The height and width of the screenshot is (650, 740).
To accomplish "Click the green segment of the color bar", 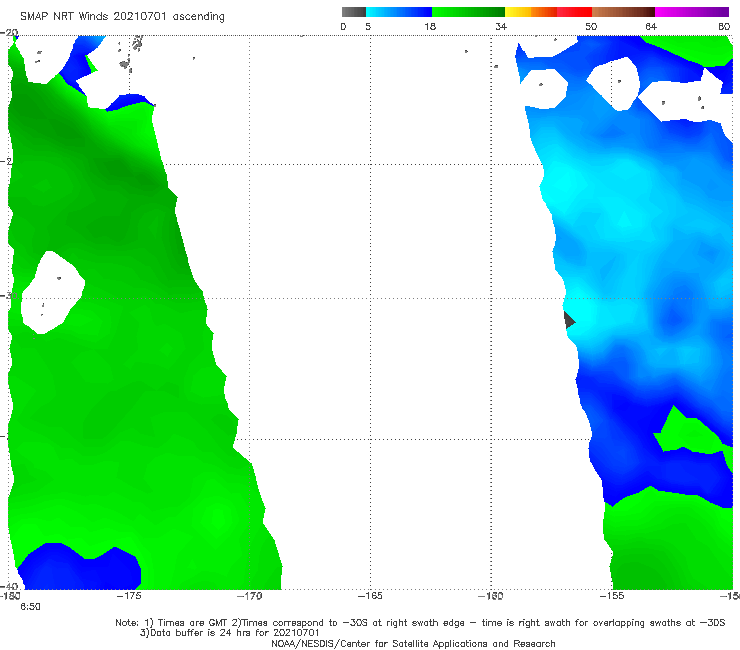I will 468,12.
